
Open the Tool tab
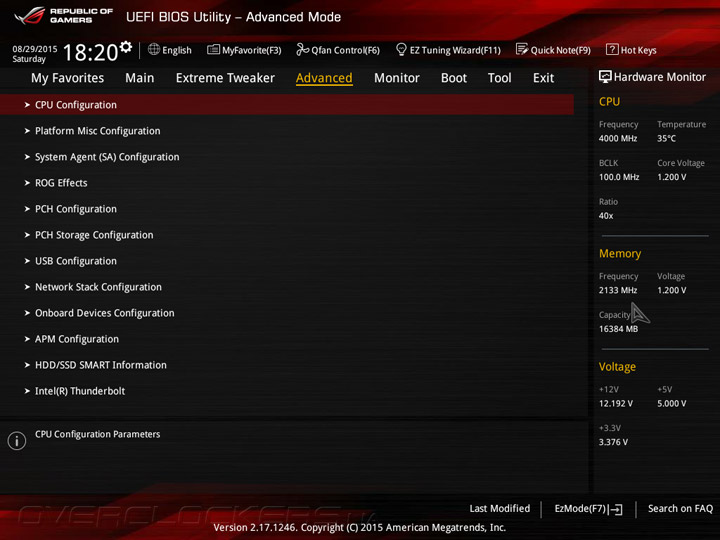(500, 78)
